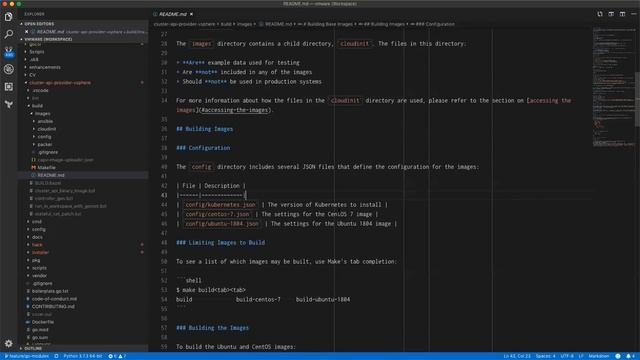This screenshot has width=640, height=360.
Task: Collapse the VMWARE (WORKSPACE) section
Action: tap(48, 39)
